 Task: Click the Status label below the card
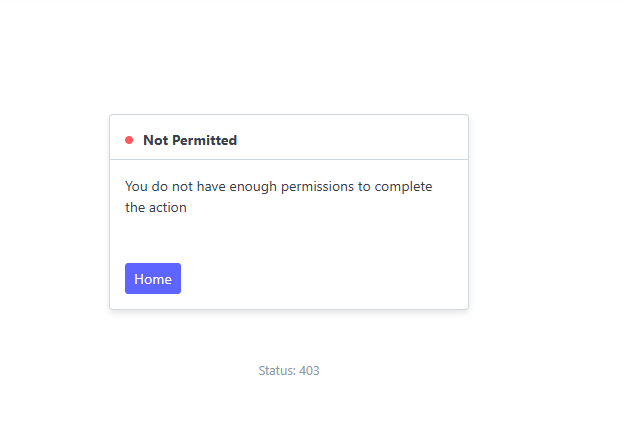(x=276, y=371)
